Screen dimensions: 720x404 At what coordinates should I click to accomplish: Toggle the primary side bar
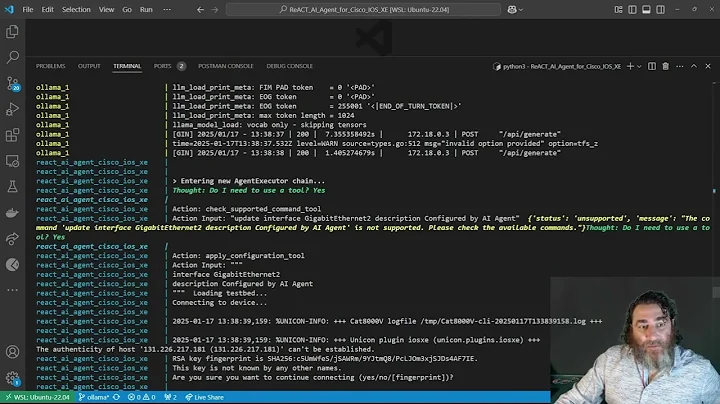point(632,9)
